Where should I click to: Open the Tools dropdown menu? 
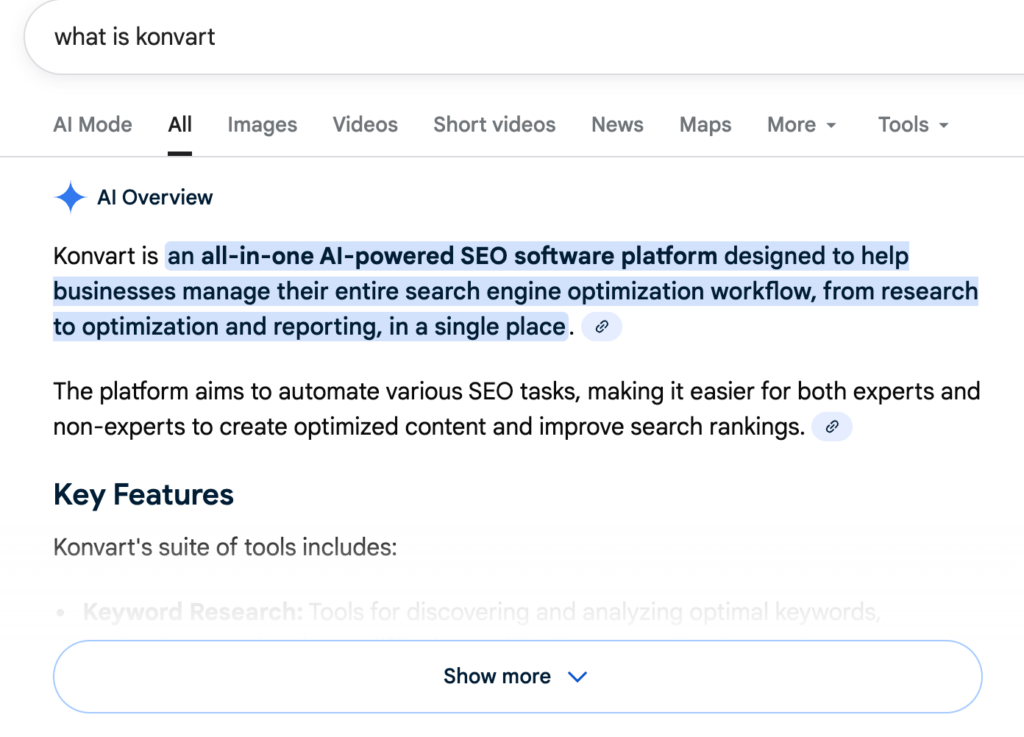[x=913, y=125]
